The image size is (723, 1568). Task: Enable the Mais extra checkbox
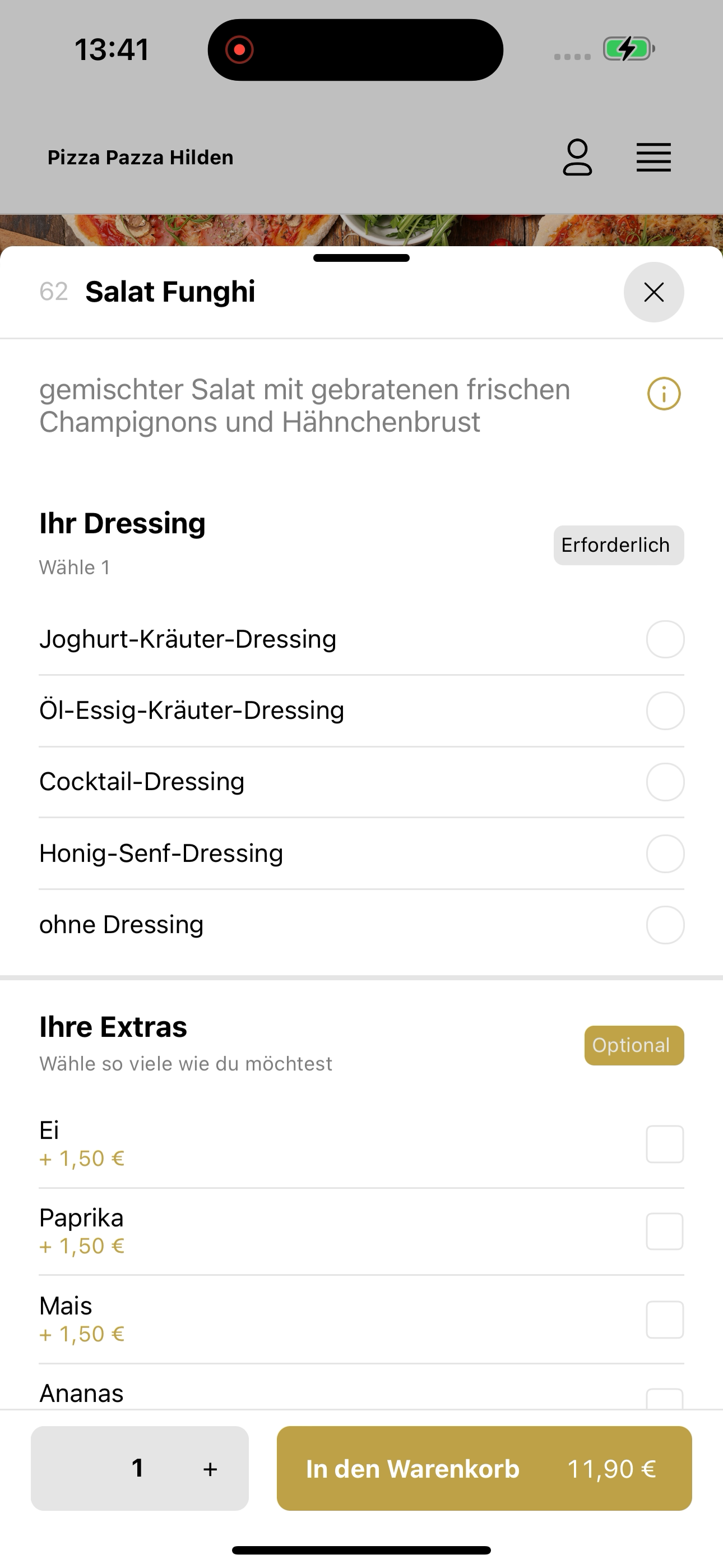pyautogui.click(x=665, y=1320)
